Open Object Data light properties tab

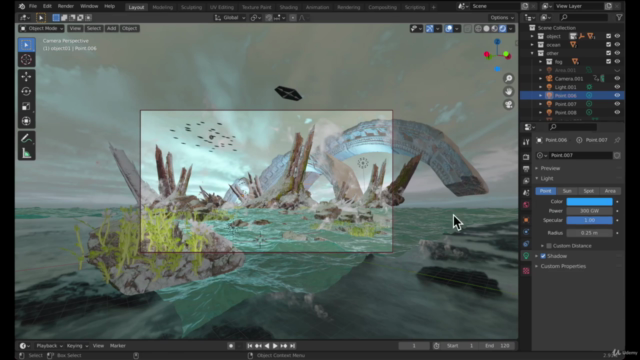click(526, 256)
